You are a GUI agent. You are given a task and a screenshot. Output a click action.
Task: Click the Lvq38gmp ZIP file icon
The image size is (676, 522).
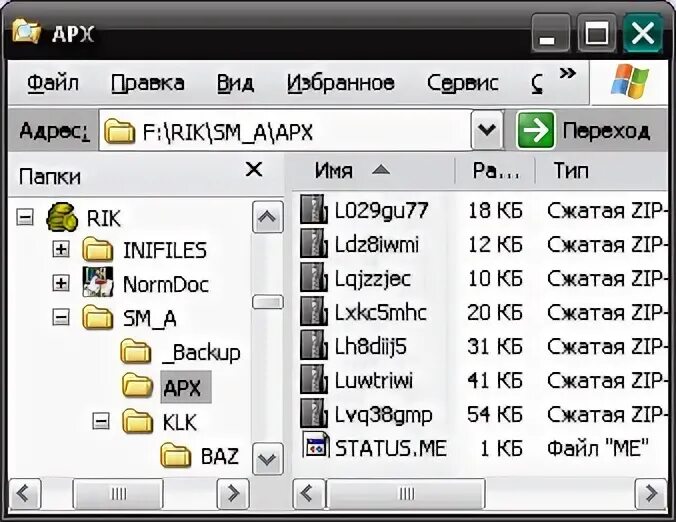coord(314,414)
